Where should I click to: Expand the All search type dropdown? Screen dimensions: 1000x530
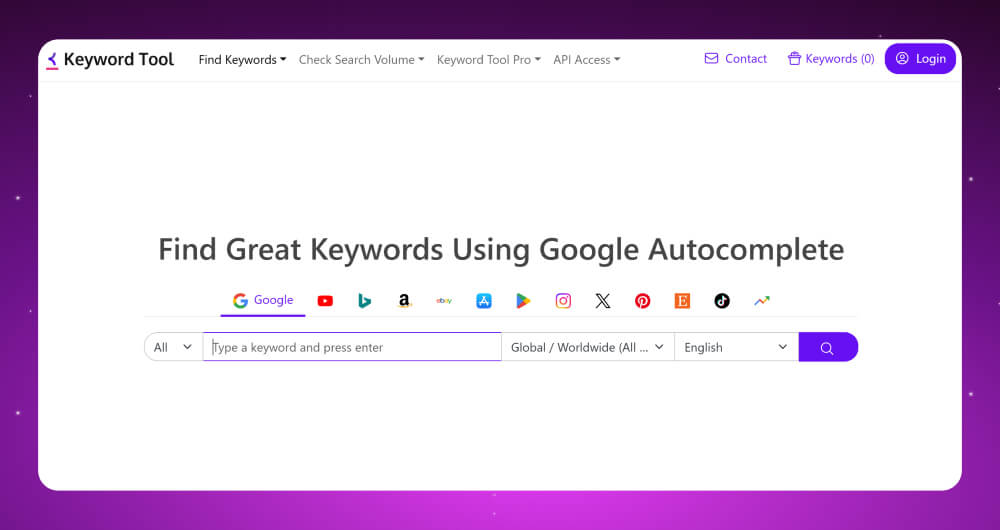point(173,347)
